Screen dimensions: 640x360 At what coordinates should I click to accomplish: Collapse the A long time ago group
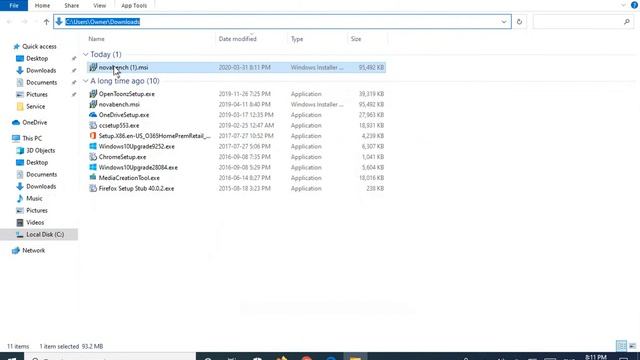85,81
